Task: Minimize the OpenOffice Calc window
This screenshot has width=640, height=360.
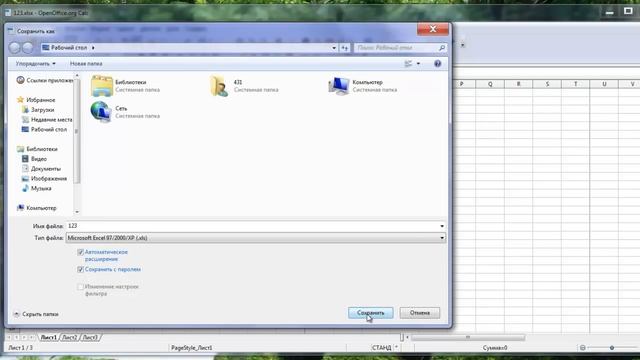Action: 610,12
